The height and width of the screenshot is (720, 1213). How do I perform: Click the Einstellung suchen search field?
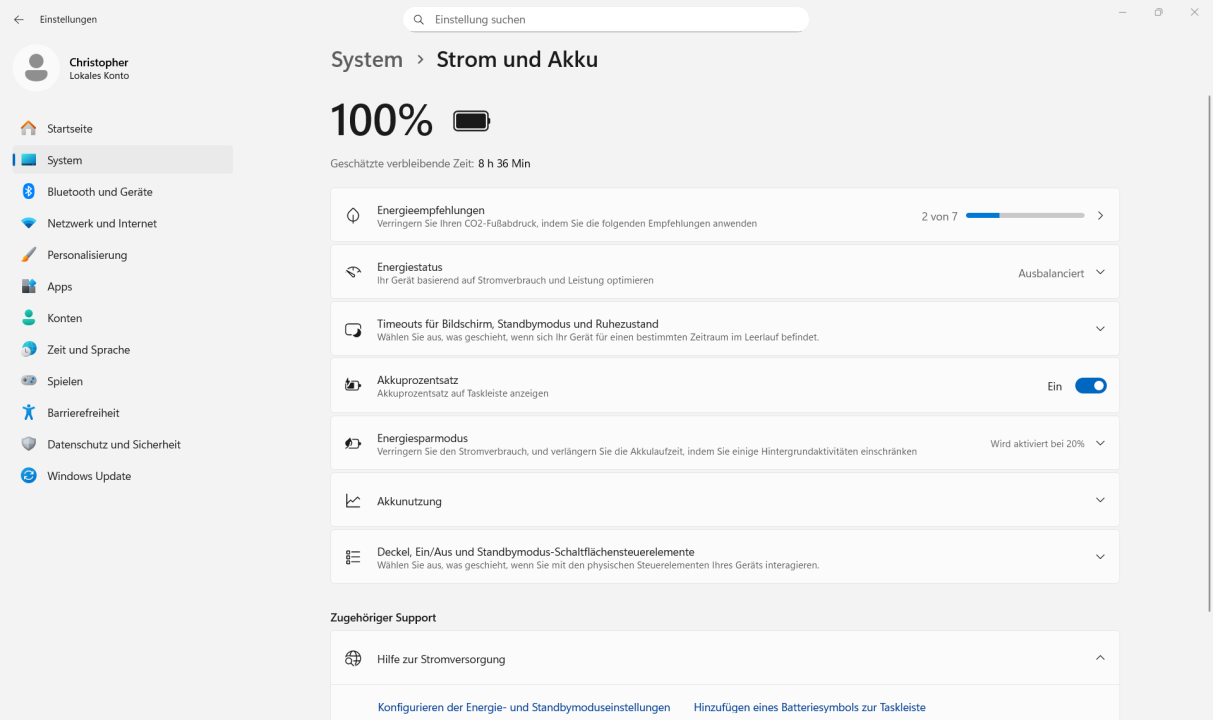[606, 19]
